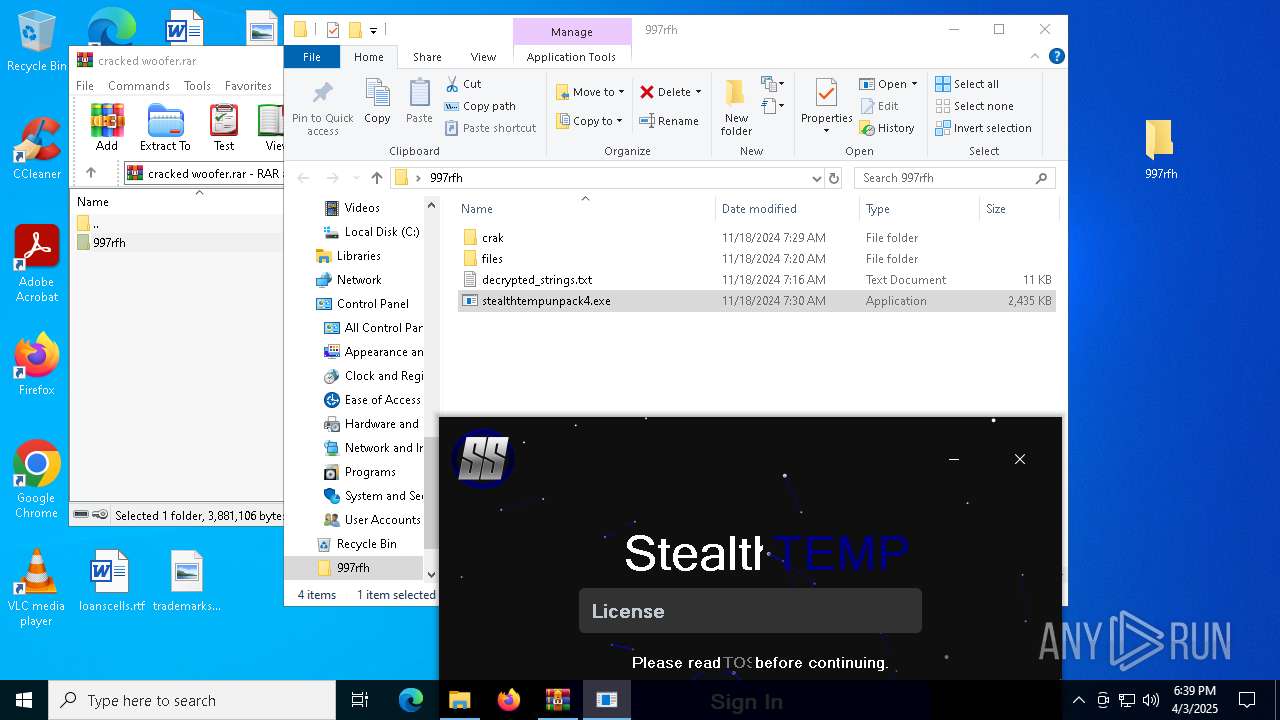Image resolution: width=1280 pixels, height=720 pixels.
Task: Open the New item dropdown icon
Action: pyautogui.click(x=773, y=84)
